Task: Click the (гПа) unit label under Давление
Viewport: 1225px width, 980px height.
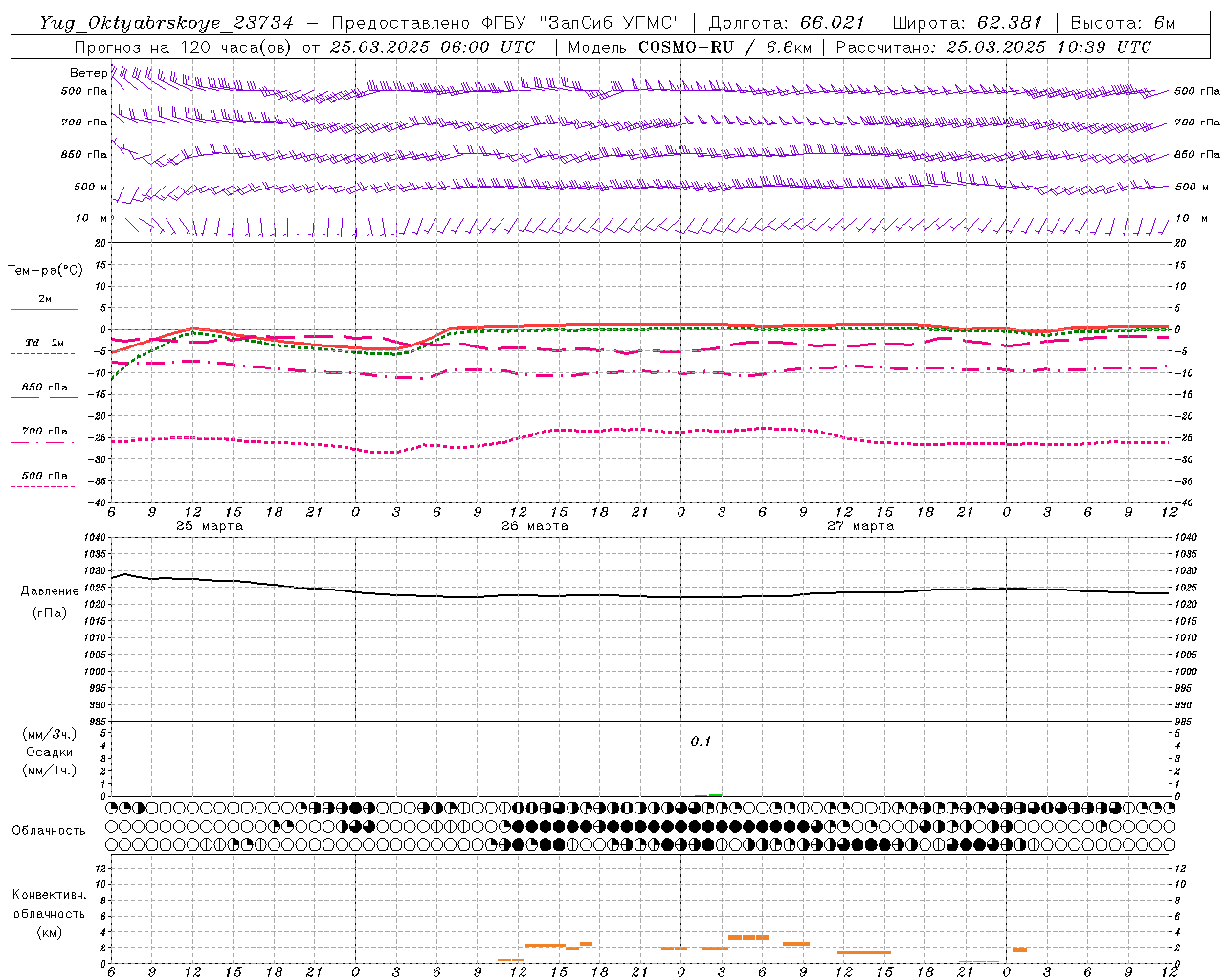Action: pos(49,612)
